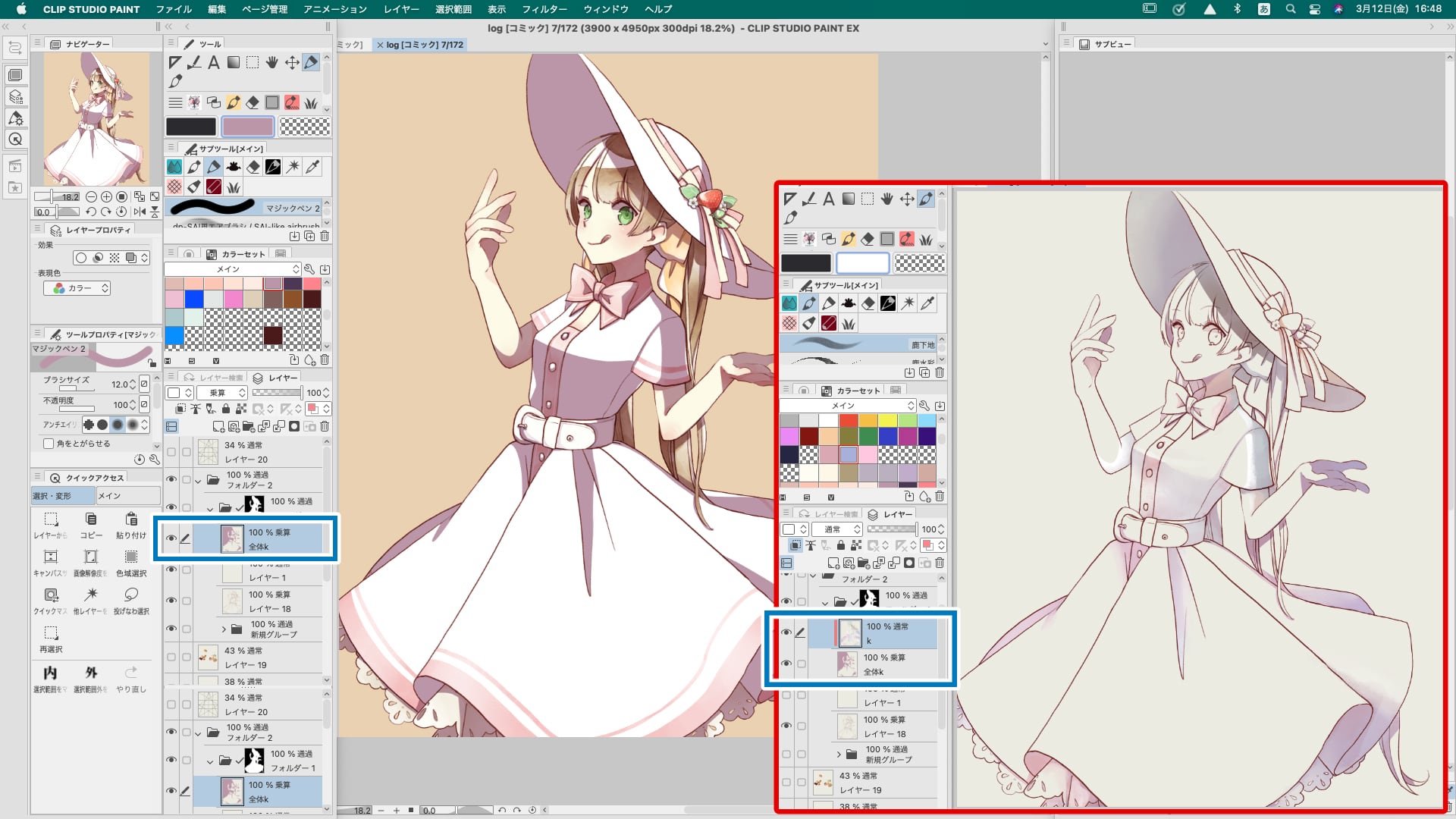Viewport: 1456px width, 819px height.
Task: Switch Quick Access to the メイン set
Action: click(x=128, y=496)
